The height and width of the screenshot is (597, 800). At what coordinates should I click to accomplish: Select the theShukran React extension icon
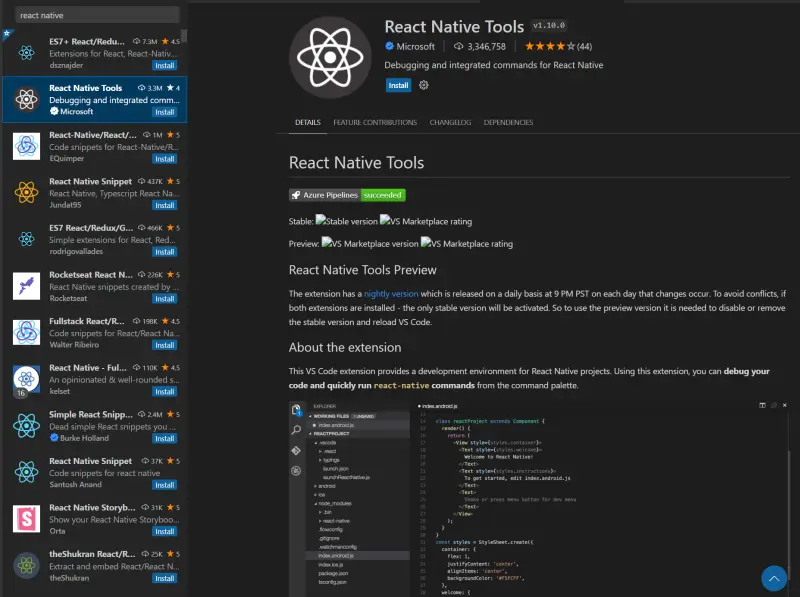[x=26, y=565]
